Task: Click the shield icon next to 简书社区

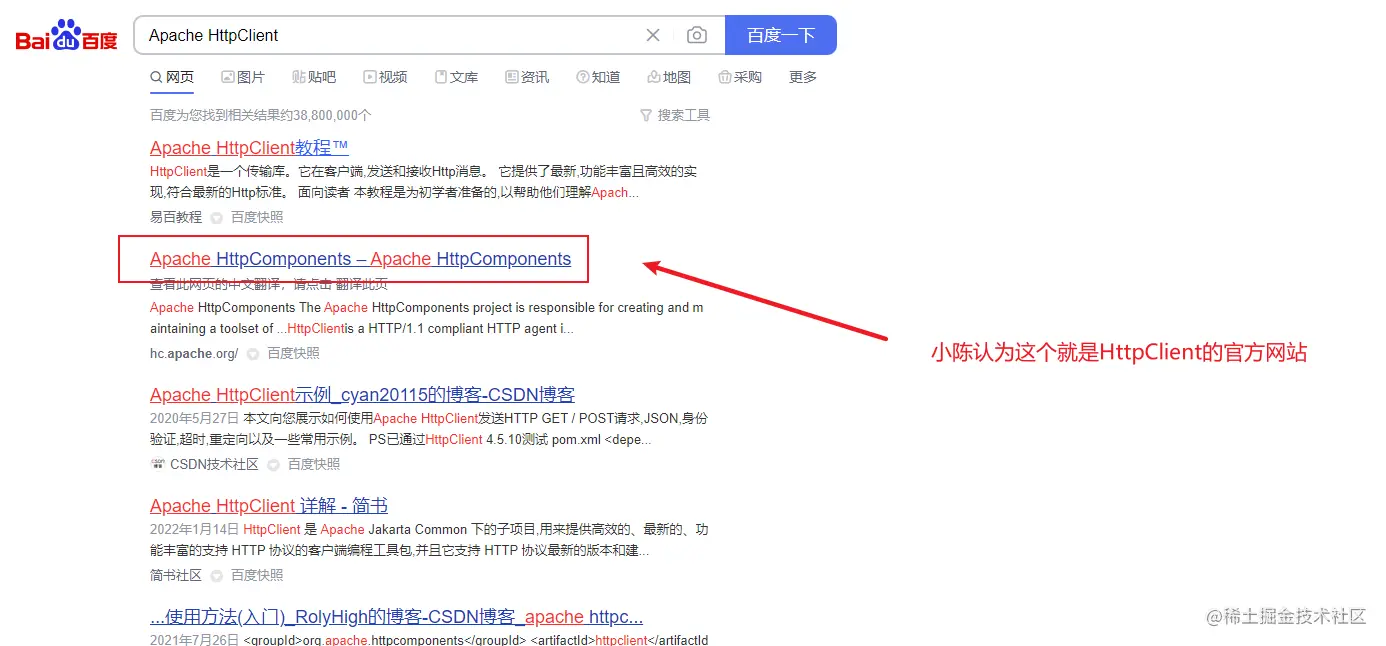Action: [x=217, y=576]
